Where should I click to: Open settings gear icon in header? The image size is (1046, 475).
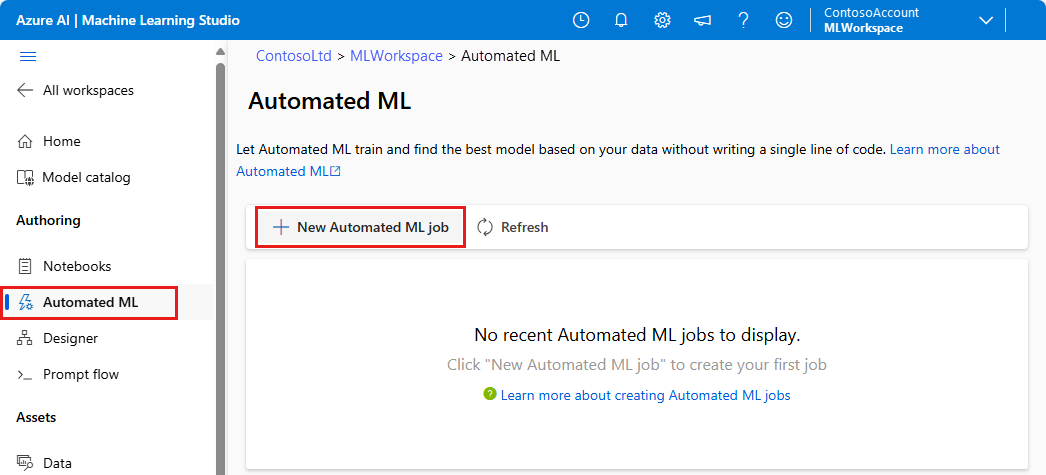point(662,21)
